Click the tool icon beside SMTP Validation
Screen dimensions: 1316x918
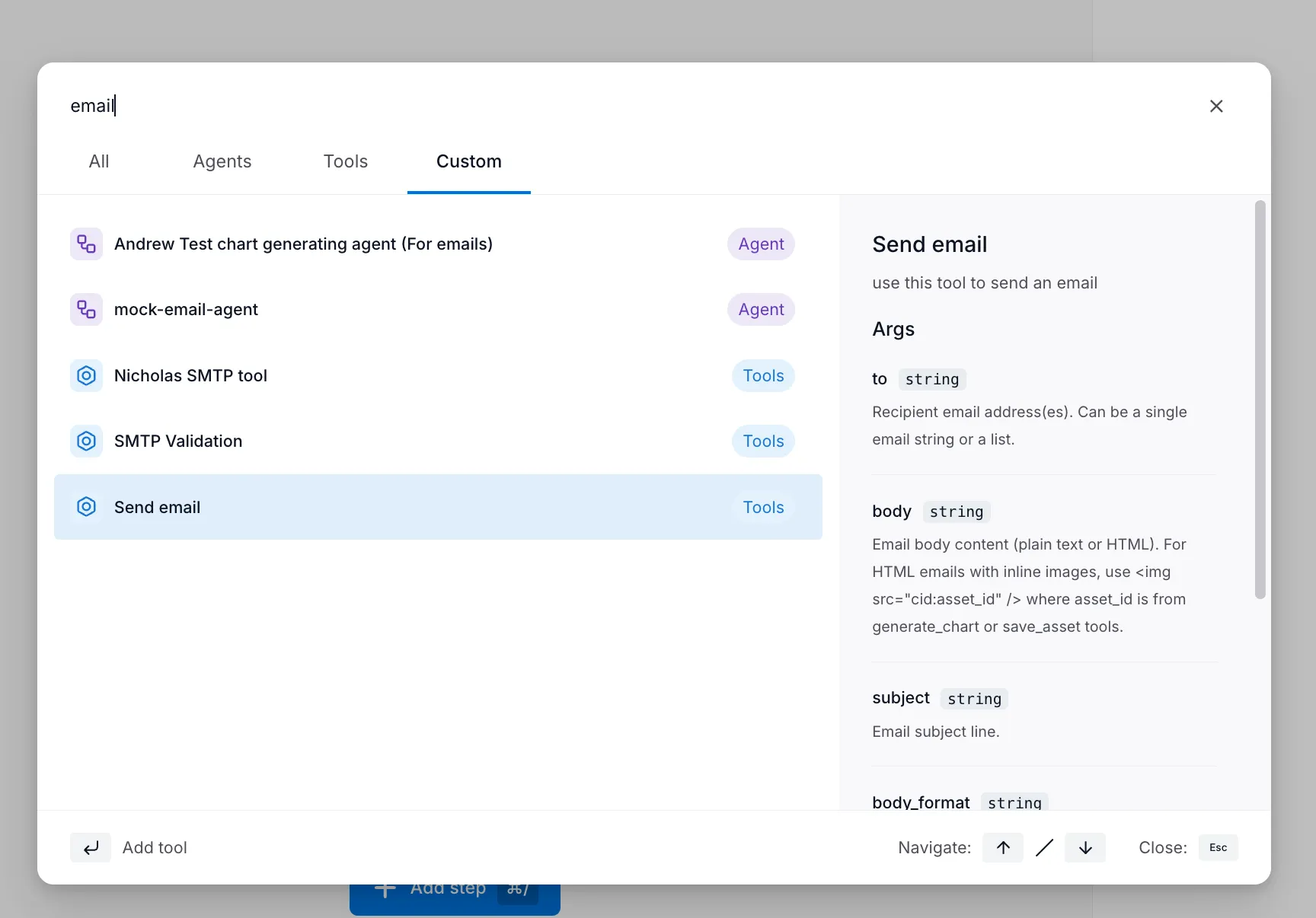tap(86, 441)
